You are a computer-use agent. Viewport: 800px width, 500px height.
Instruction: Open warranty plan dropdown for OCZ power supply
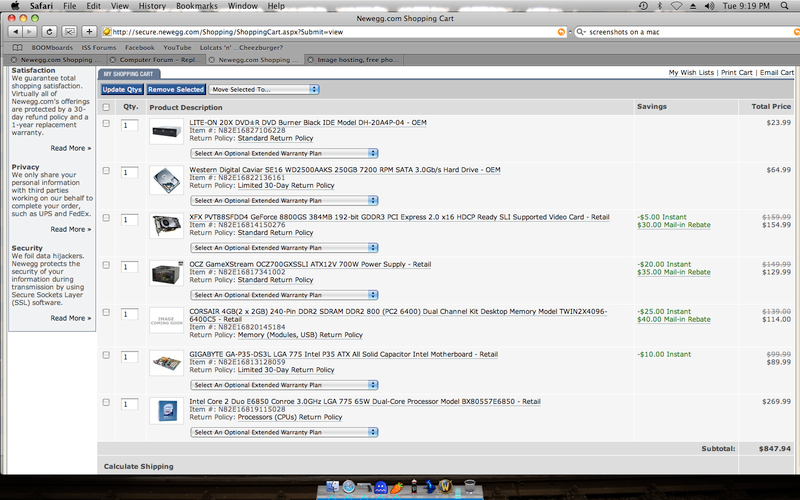click(x=284, y=295)
